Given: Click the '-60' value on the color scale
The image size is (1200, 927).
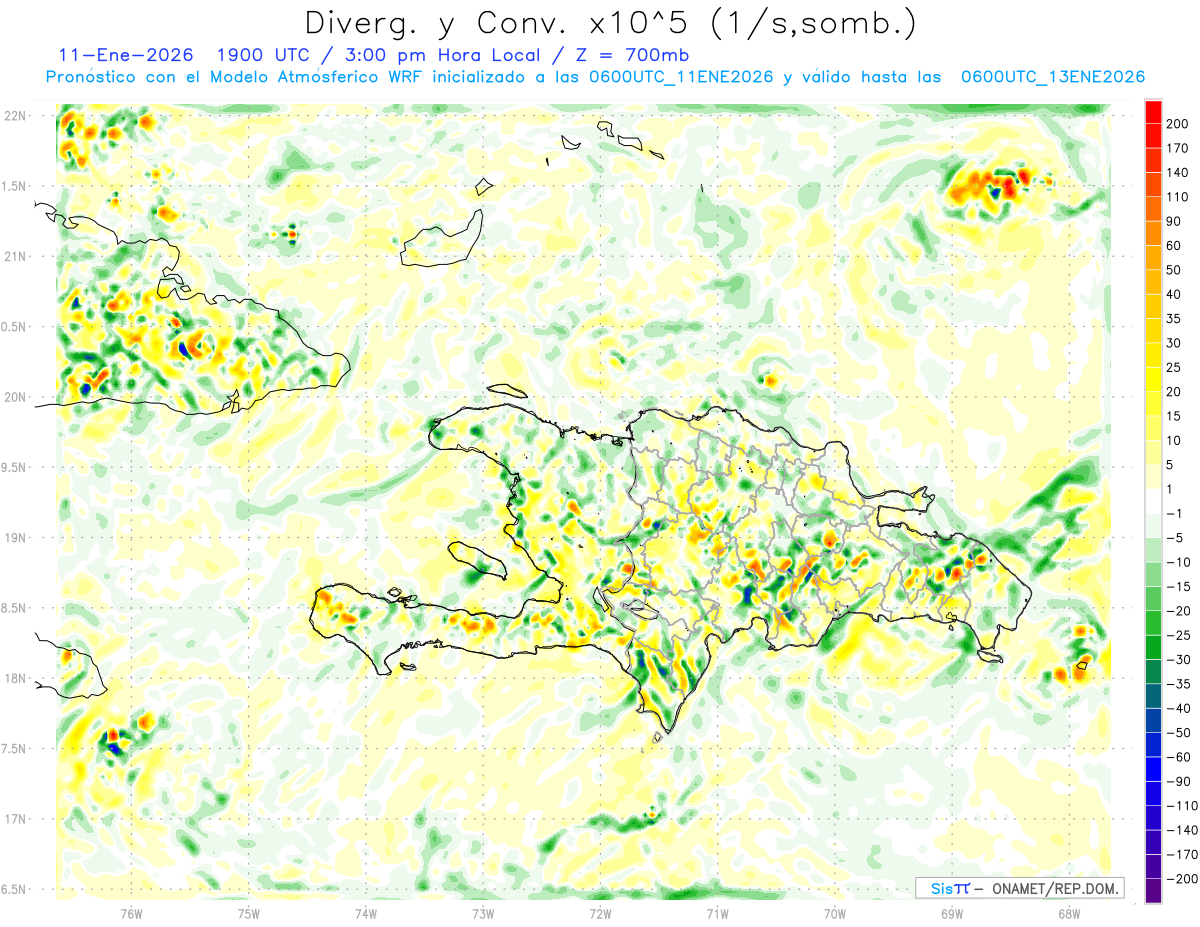Looking at the screenshot, I should click(x=1178, y=756).
